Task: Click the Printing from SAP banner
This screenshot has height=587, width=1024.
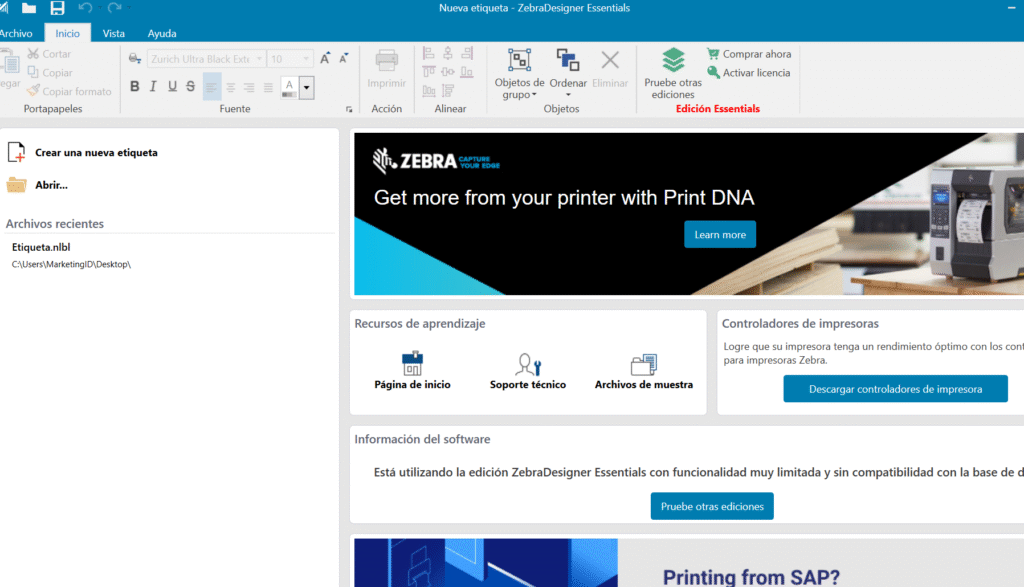Action: tap(689, 563)
